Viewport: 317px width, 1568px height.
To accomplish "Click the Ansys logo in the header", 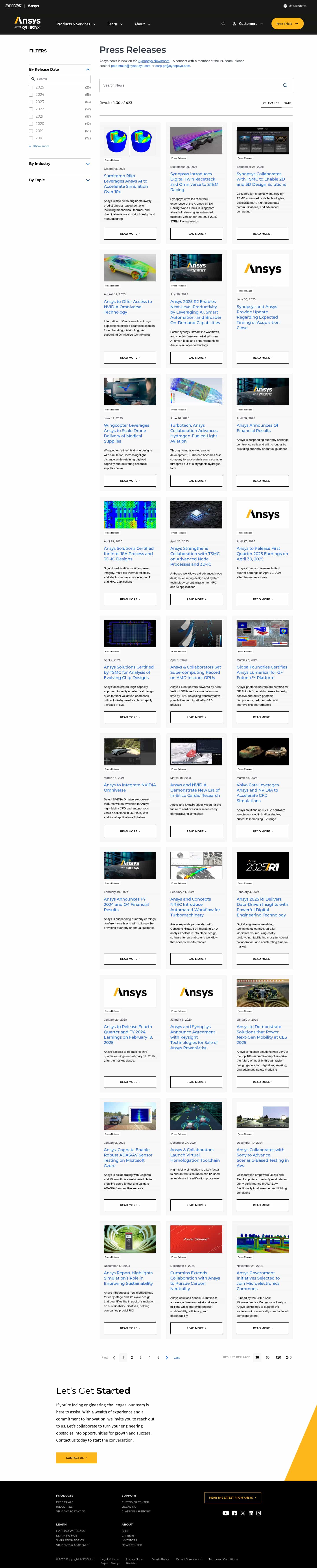I will pos(27,23).
